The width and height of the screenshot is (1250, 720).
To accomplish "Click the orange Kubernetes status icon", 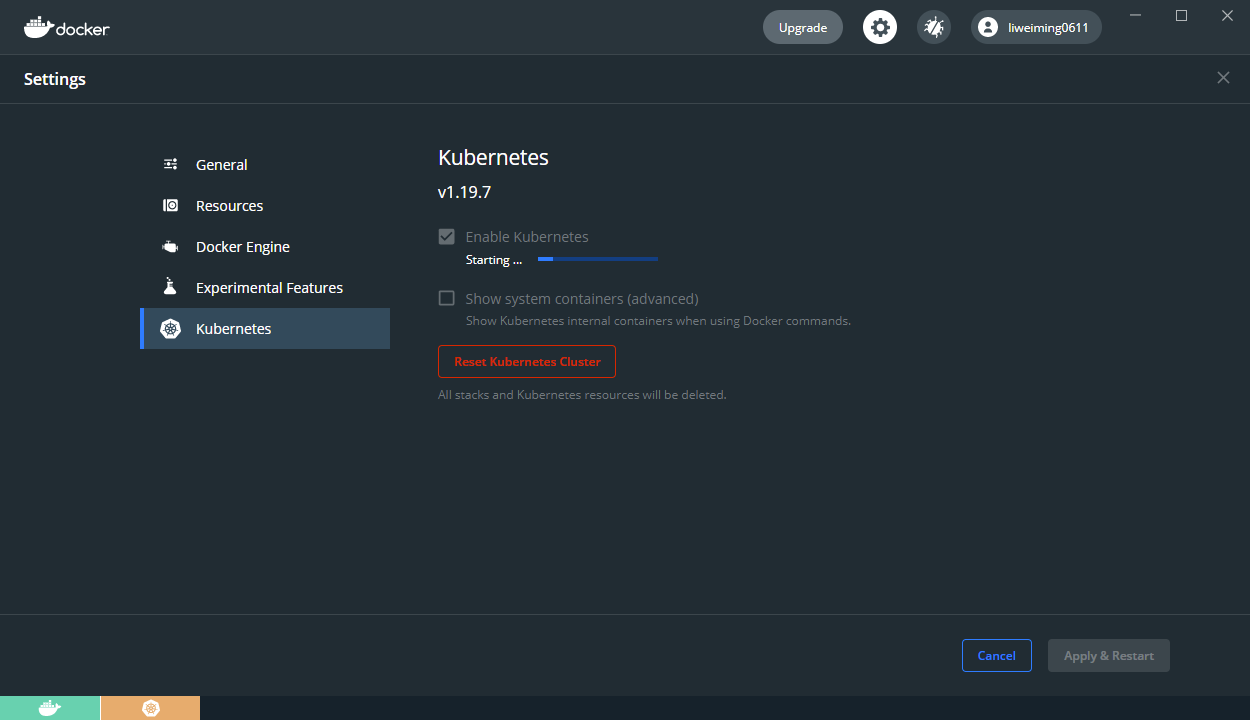I will pos(150,708).
